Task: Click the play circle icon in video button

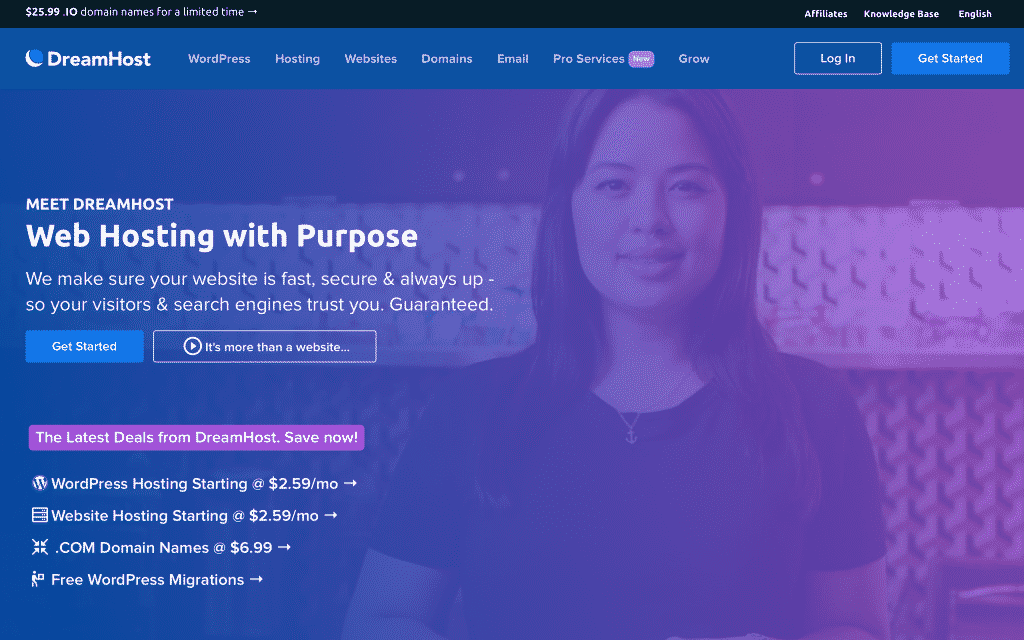Action: tap(192, 346)
